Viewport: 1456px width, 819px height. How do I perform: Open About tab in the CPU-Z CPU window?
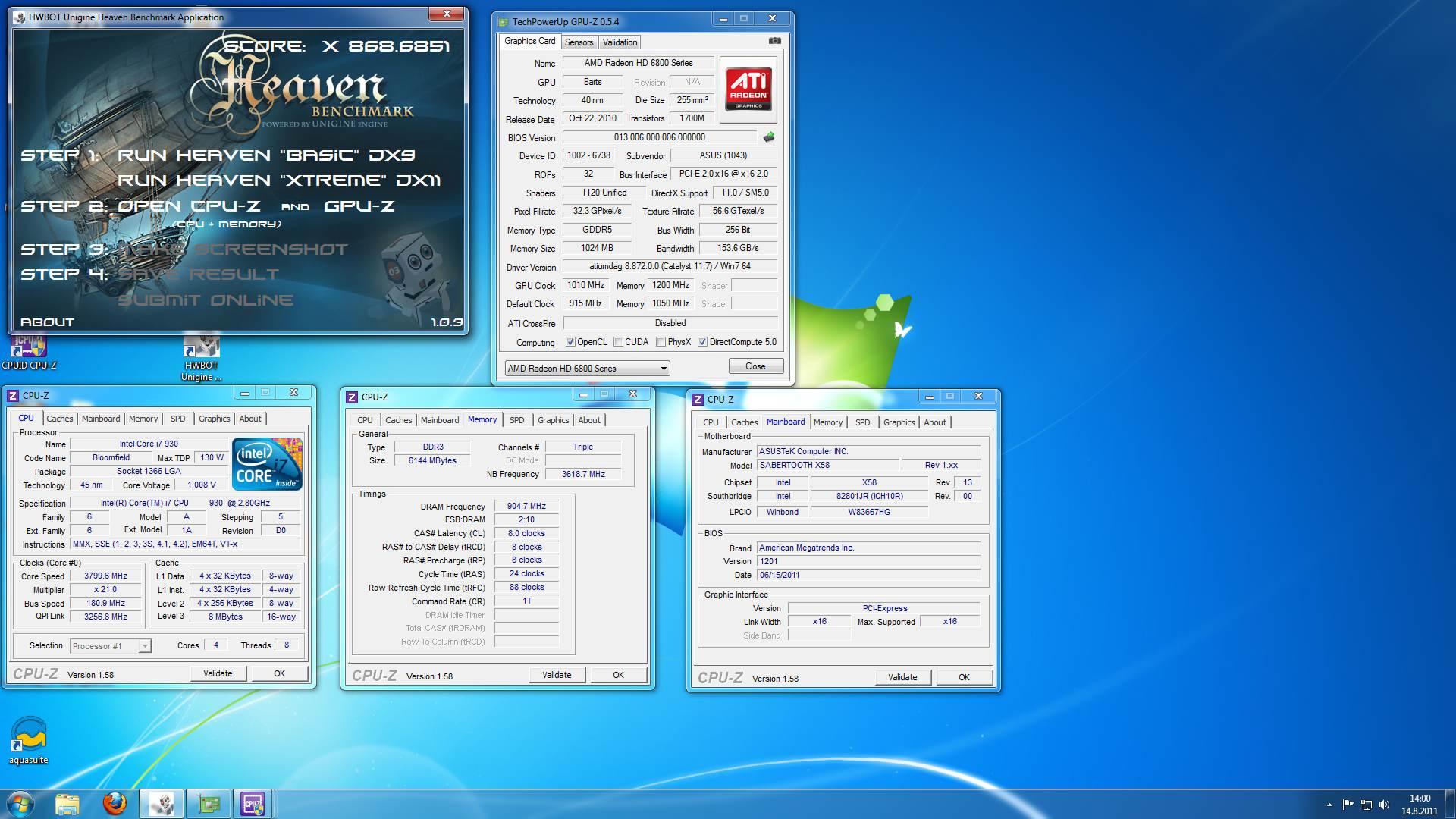250,419
